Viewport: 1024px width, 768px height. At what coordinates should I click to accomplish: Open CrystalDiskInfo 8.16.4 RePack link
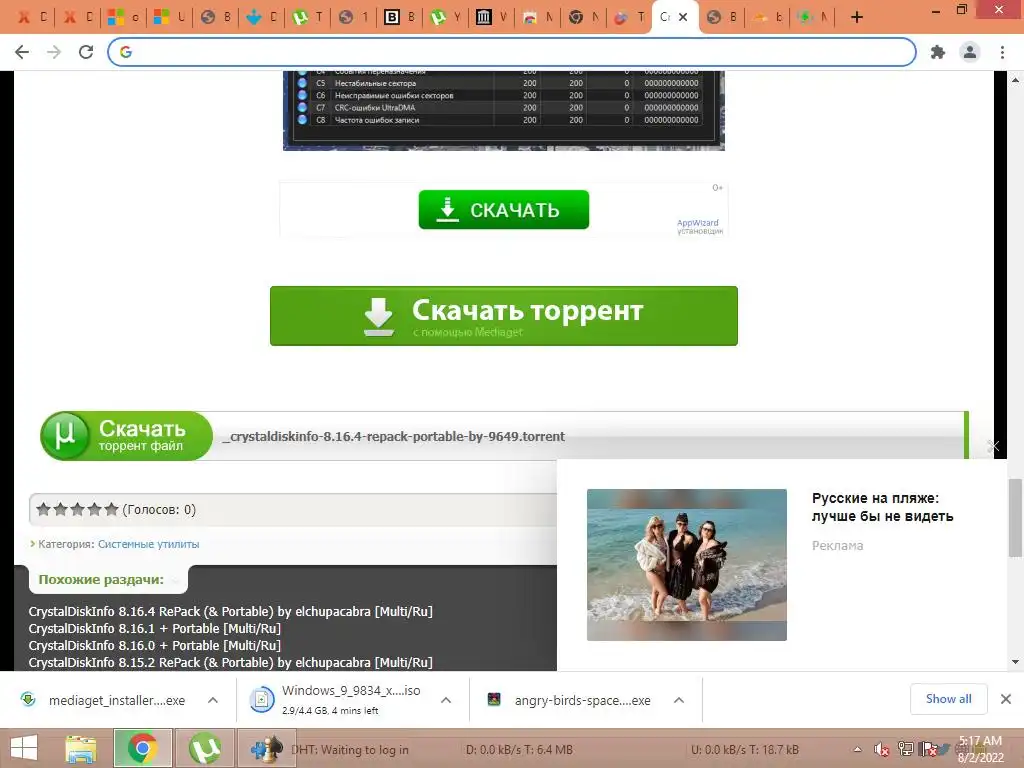click(231, 612)
